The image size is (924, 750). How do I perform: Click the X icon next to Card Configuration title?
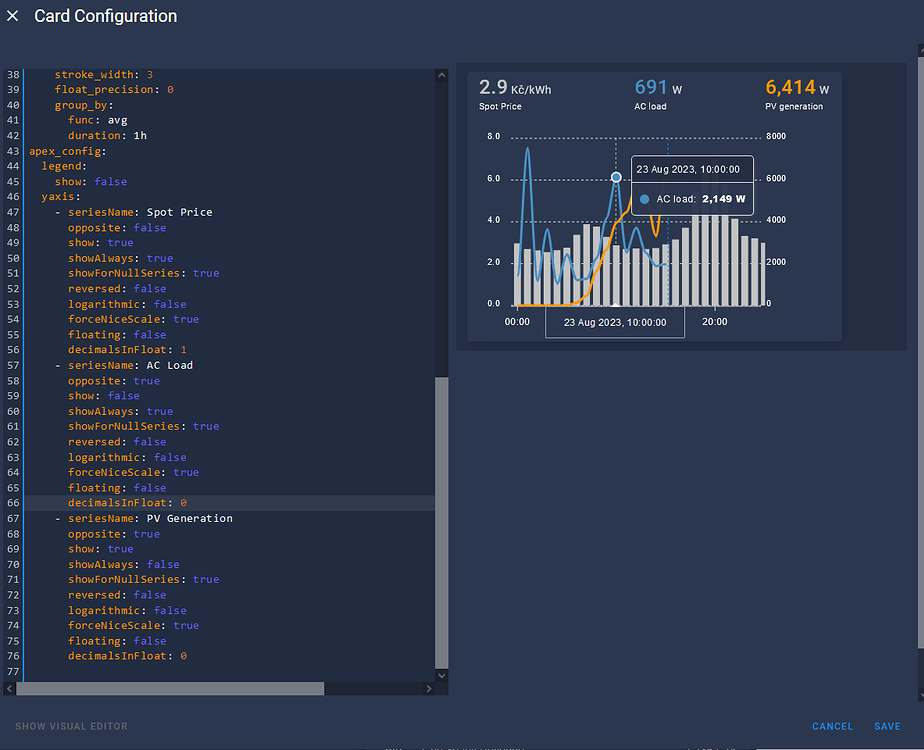tap(13, 16)
